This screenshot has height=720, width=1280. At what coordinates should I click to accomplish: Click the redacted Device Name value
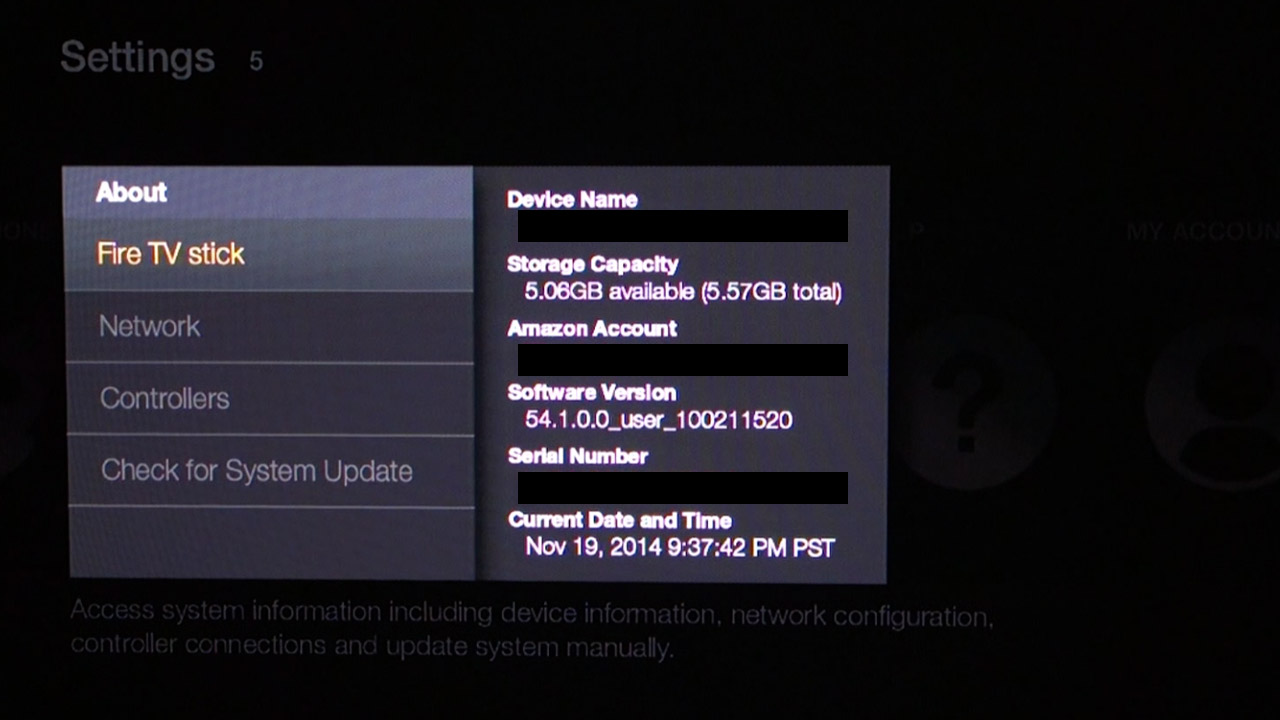click(682, 226)
